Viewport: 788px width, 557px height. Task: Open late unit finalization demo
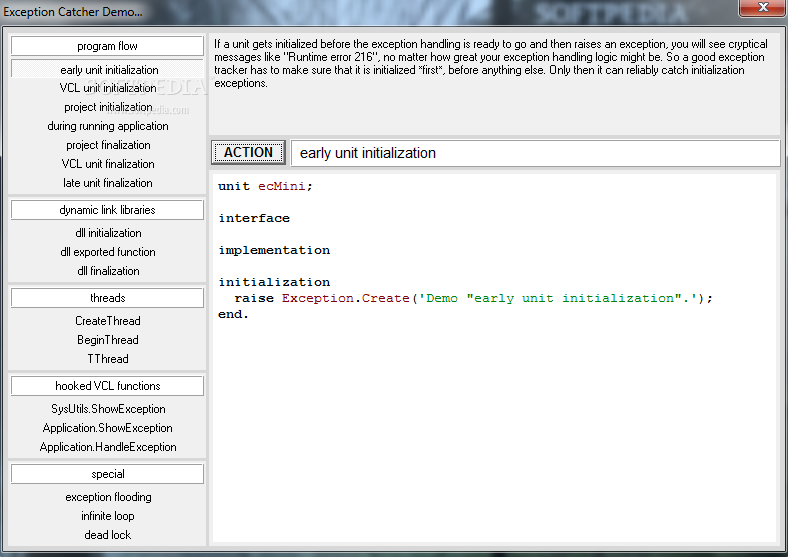[x=108, y=183]
